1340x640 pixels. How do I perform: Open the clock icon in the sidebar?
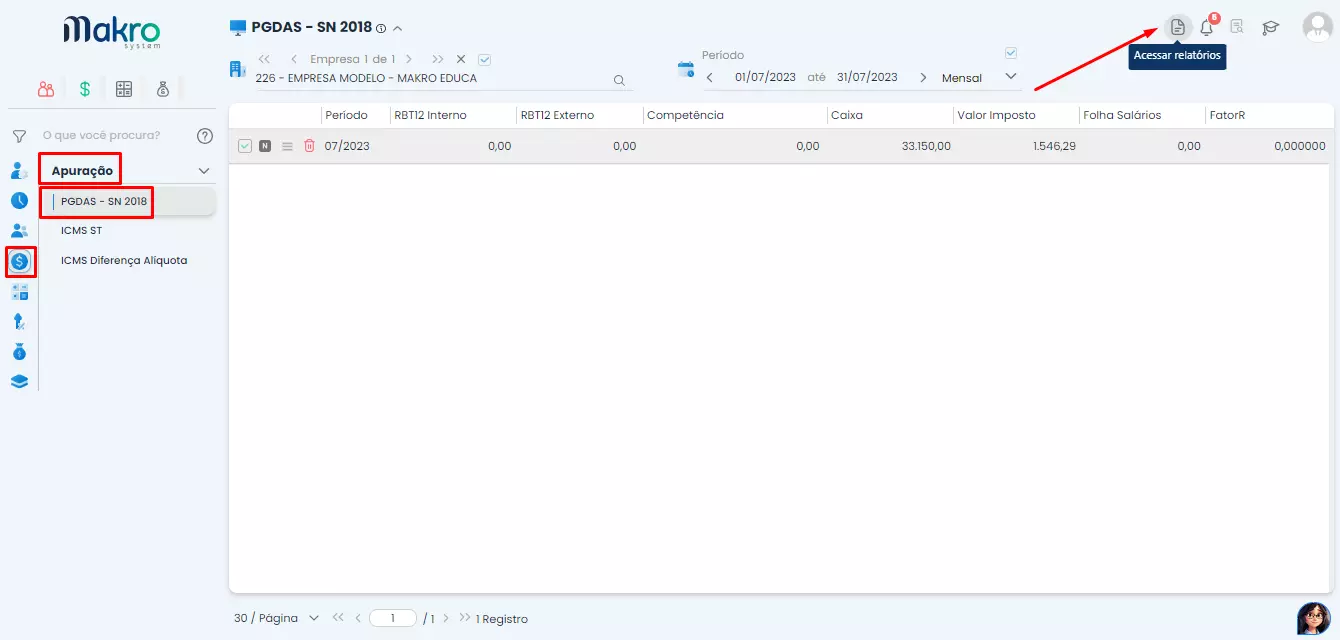click(20, 200)
